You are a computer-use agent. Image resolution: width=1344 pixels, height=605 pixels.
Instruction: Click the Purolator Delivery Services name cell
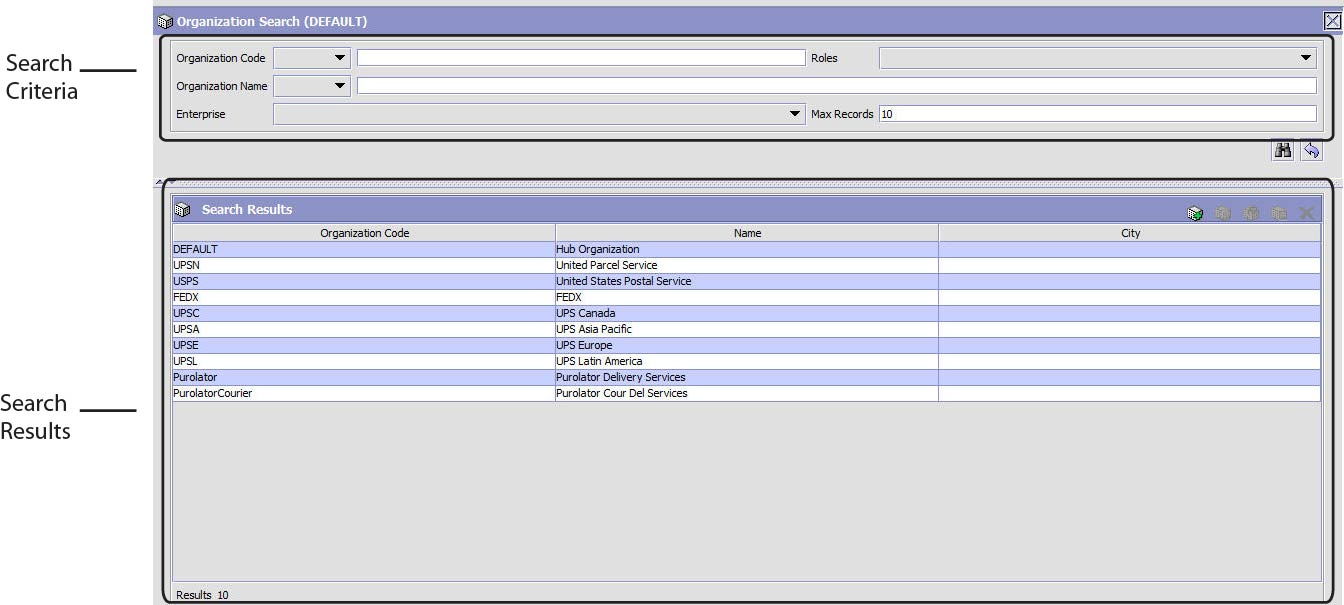tap(747, 377)
